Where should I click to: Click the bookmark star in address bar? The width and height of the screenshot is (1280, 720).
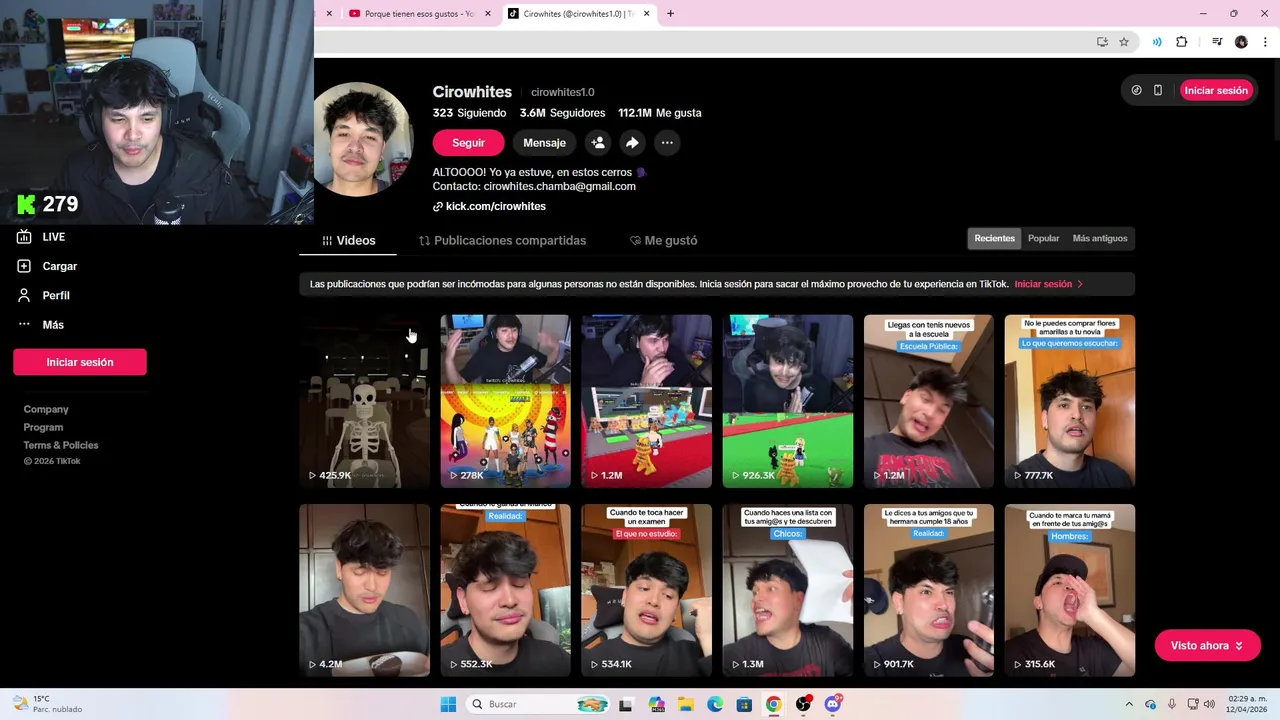(1124, 42)
